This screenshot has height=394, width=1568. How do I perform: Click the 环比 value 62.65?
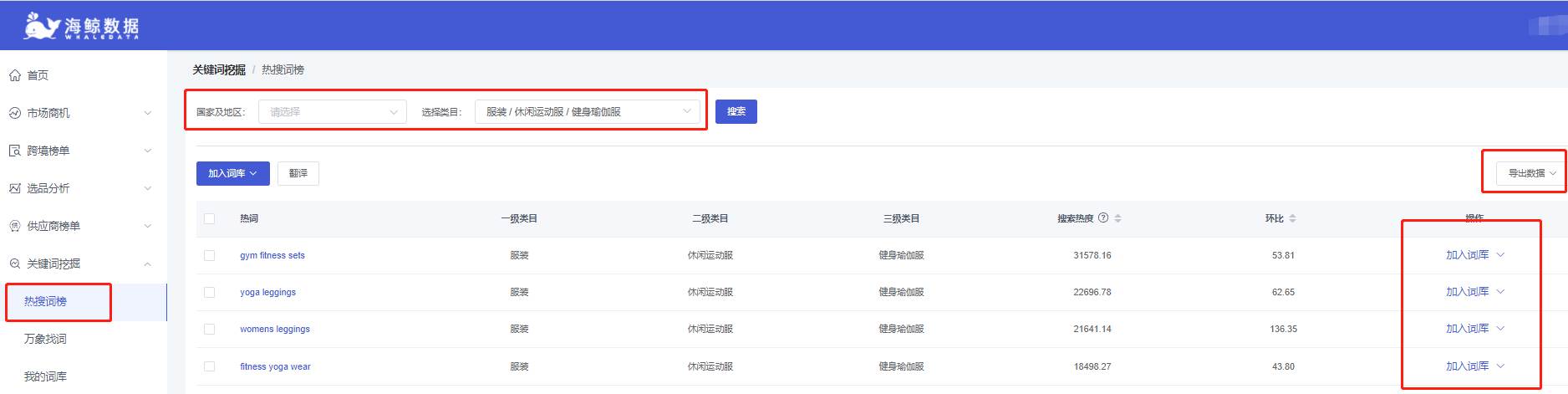pyautogui.click(x=1284, y=292)
